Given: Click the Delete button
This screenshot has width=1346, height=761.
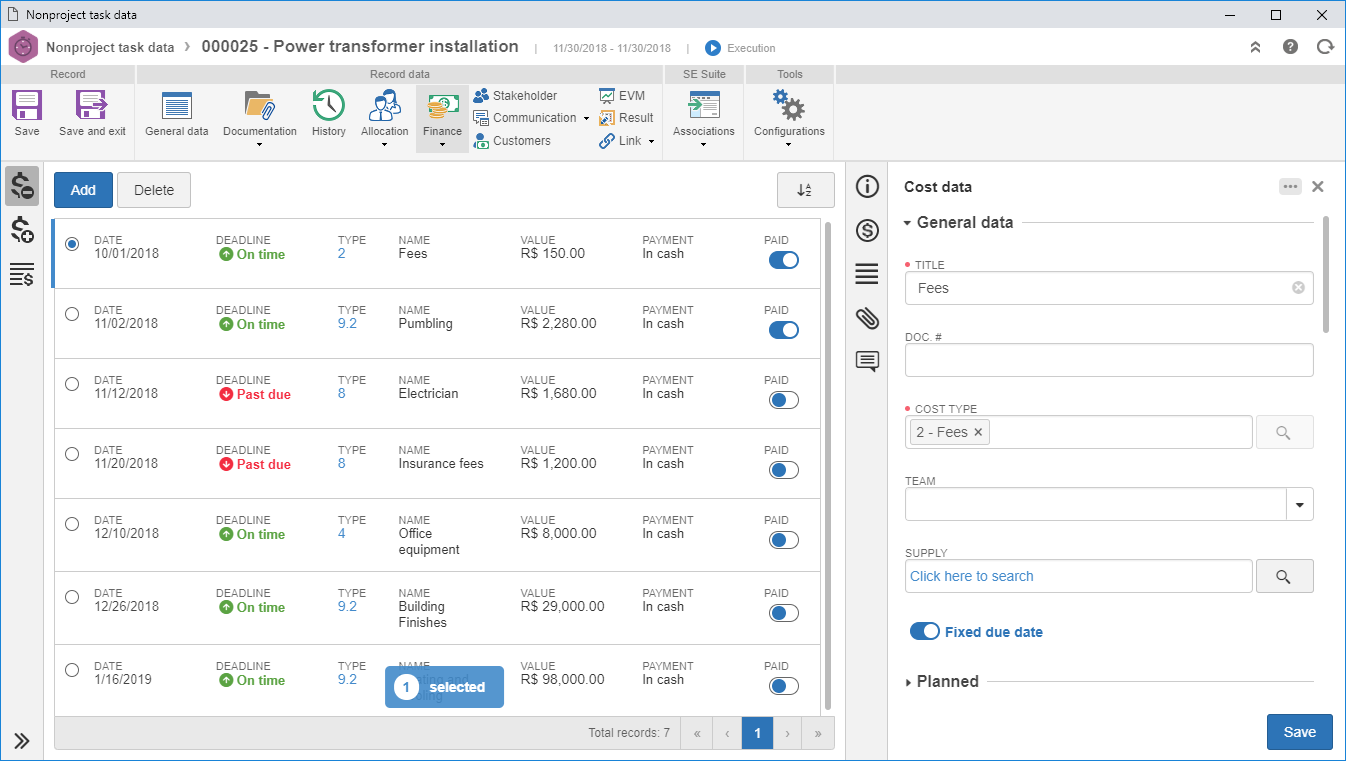Looking at the screenshot, I should [154, 190].
